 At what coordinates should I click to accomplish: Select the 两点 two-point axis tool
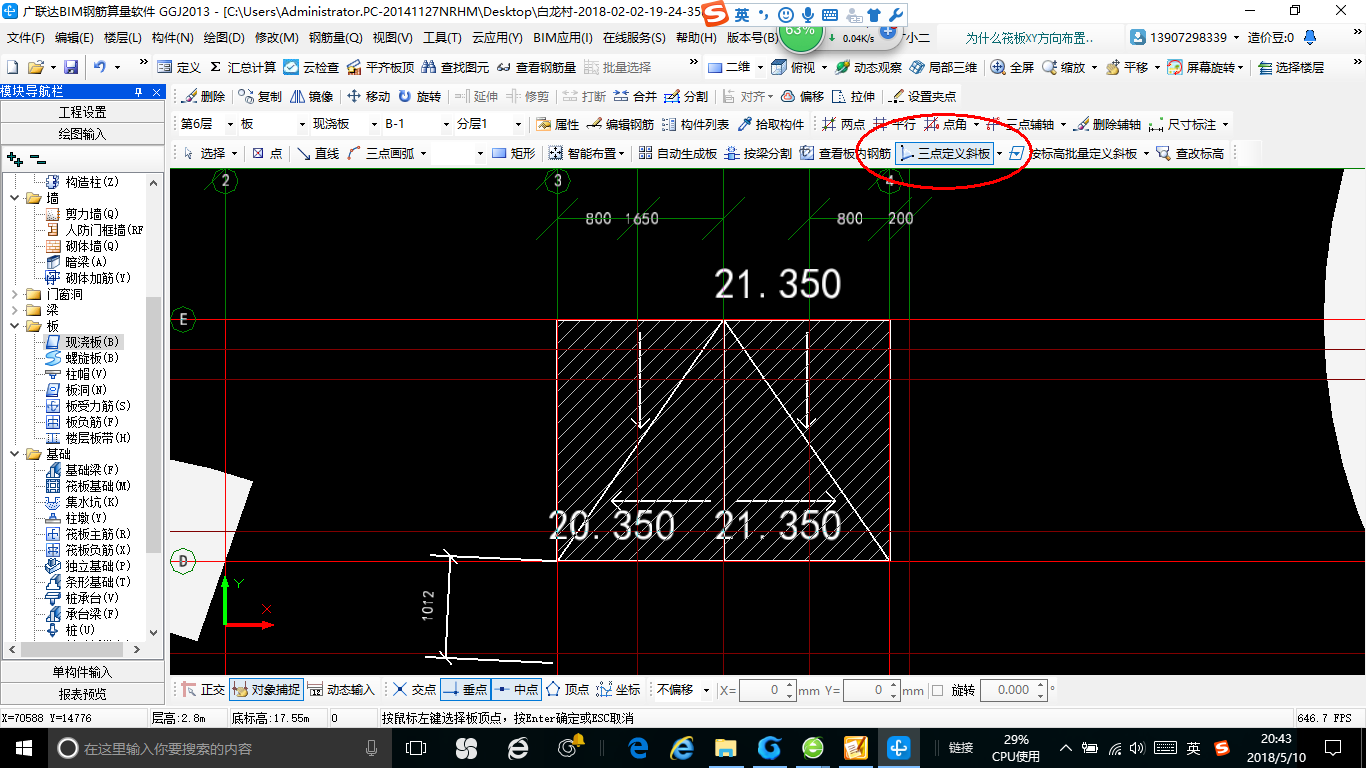(x=843, y=124)
